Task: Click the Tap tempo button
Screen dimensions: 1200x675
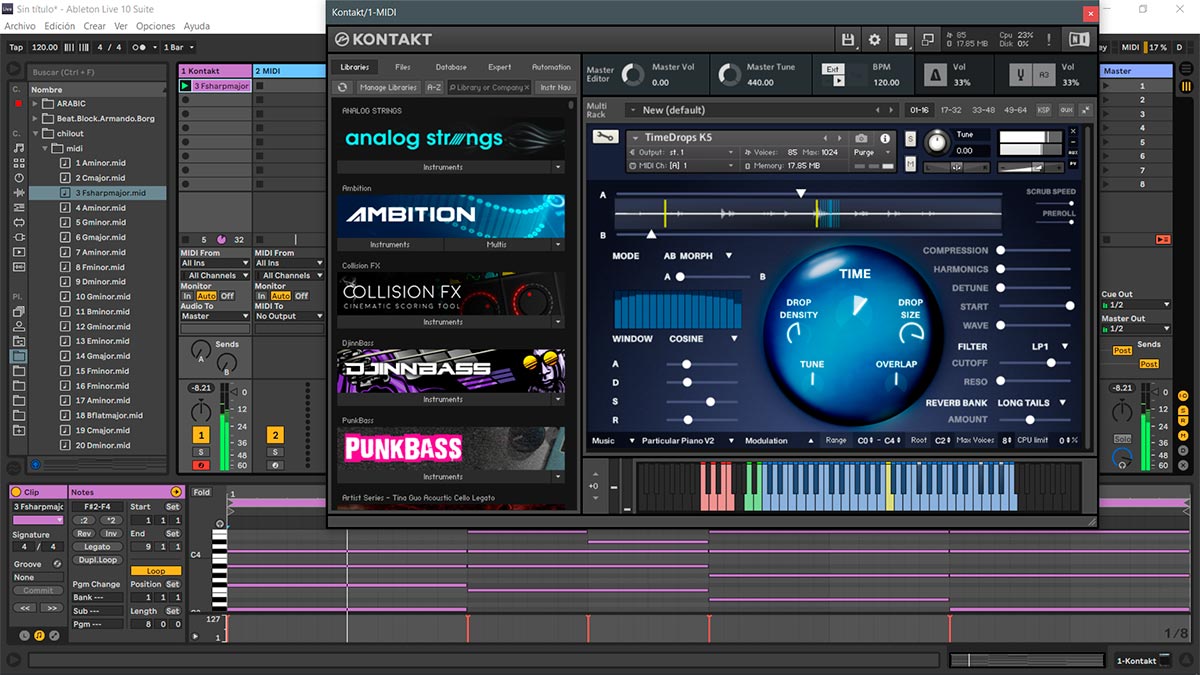Action: 15,47
